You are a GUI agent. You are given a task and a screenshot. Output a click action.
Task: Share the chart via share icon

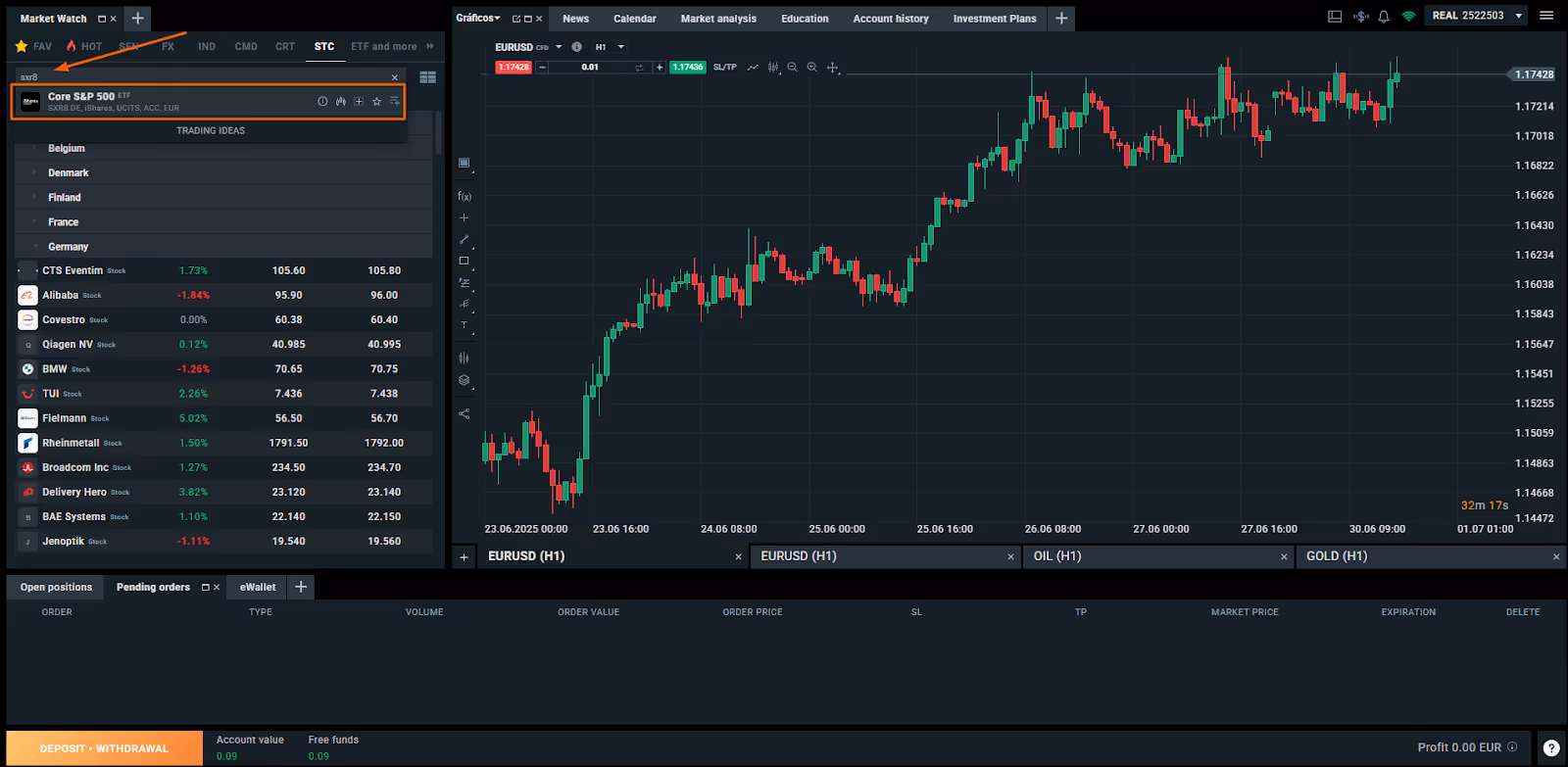465,413
